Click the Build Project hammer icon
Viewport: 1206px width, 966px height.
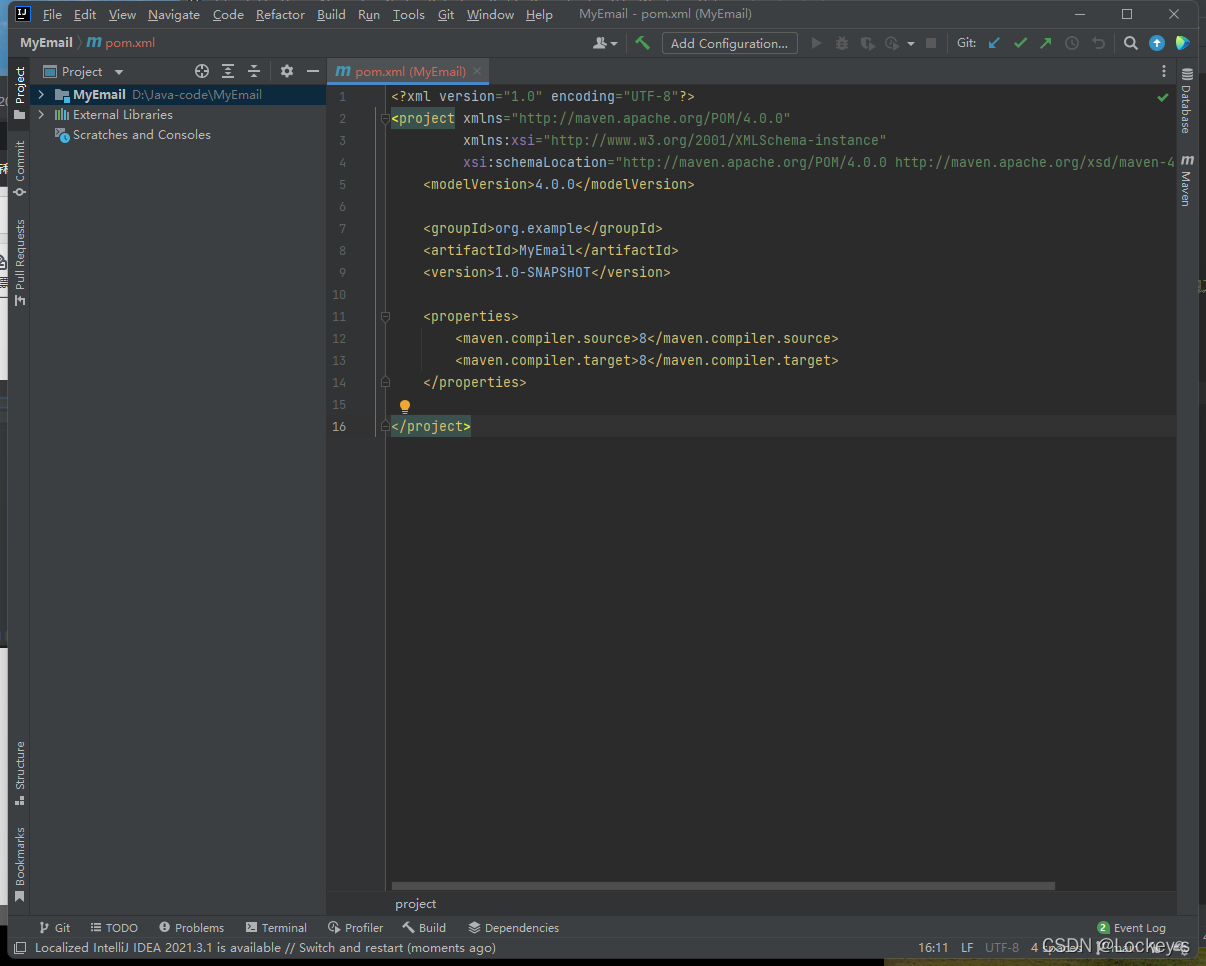[x=643, y=43]
